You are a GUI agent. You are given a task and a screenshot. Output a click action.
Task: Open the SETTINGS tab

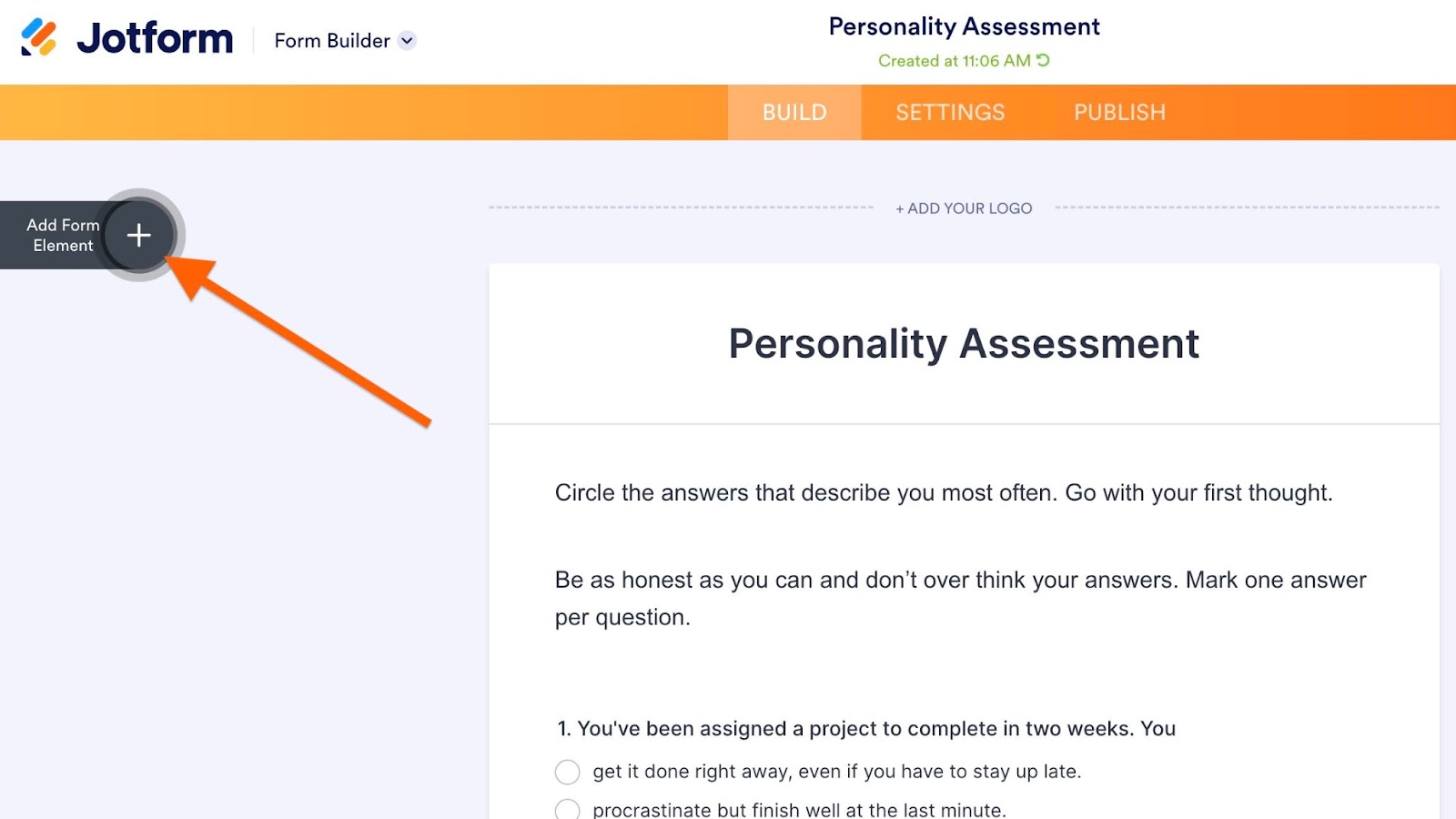(x=950, y=112)
